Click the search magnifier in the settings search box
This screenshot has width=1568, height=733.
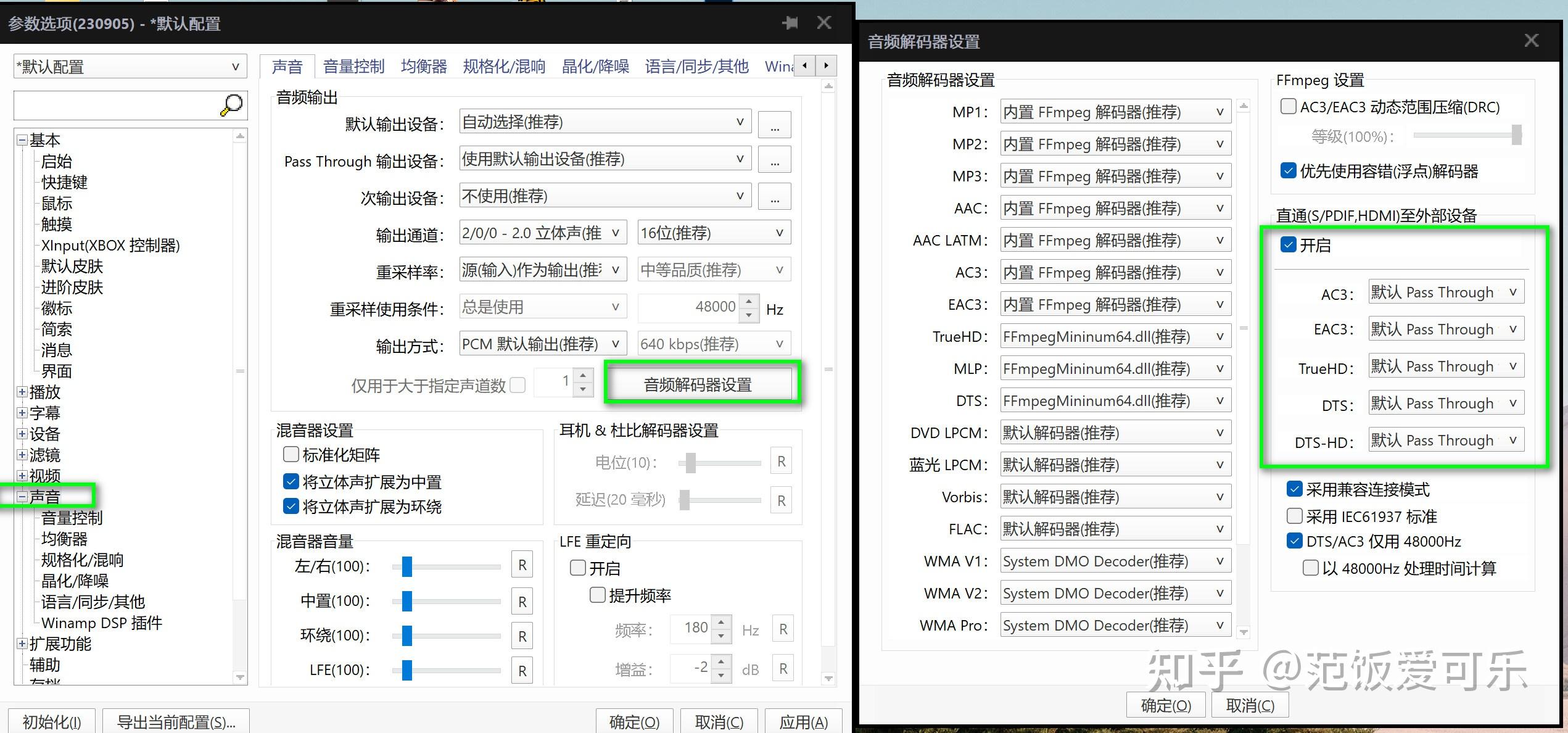[231, 105]
